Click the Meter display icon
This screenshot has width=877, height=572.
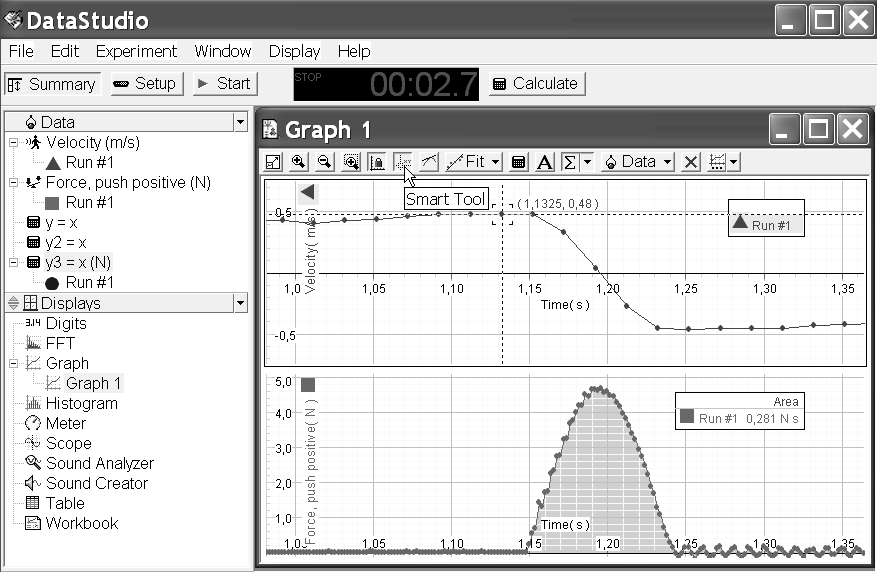(34, 423)
